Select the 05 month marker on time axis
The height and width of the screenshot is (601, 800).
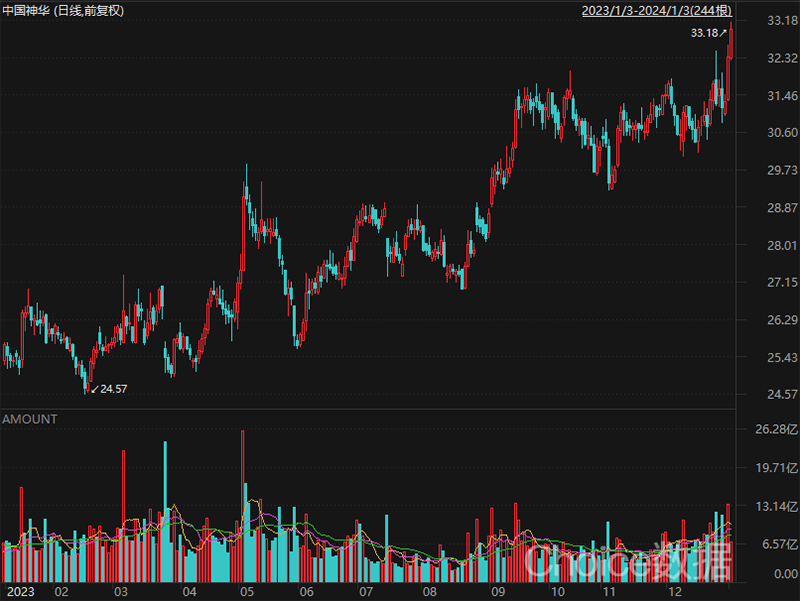pos(245,591)
